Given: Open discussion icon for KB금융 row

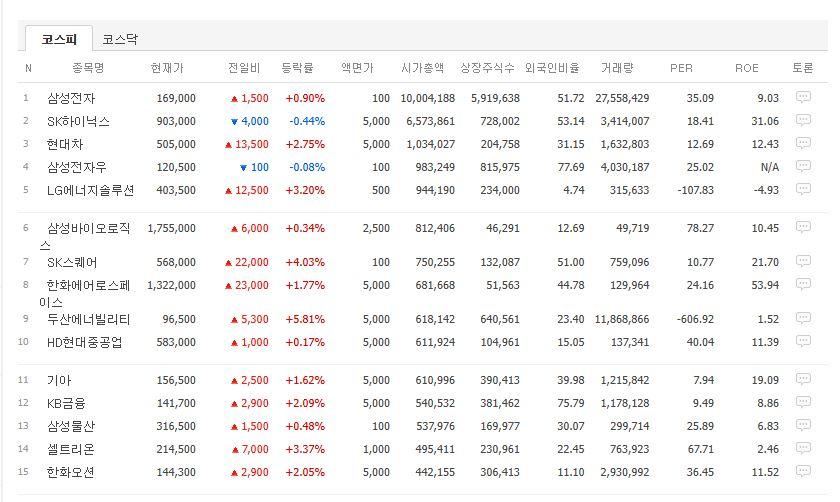Looking at the screenshot, I should [803, 402].
